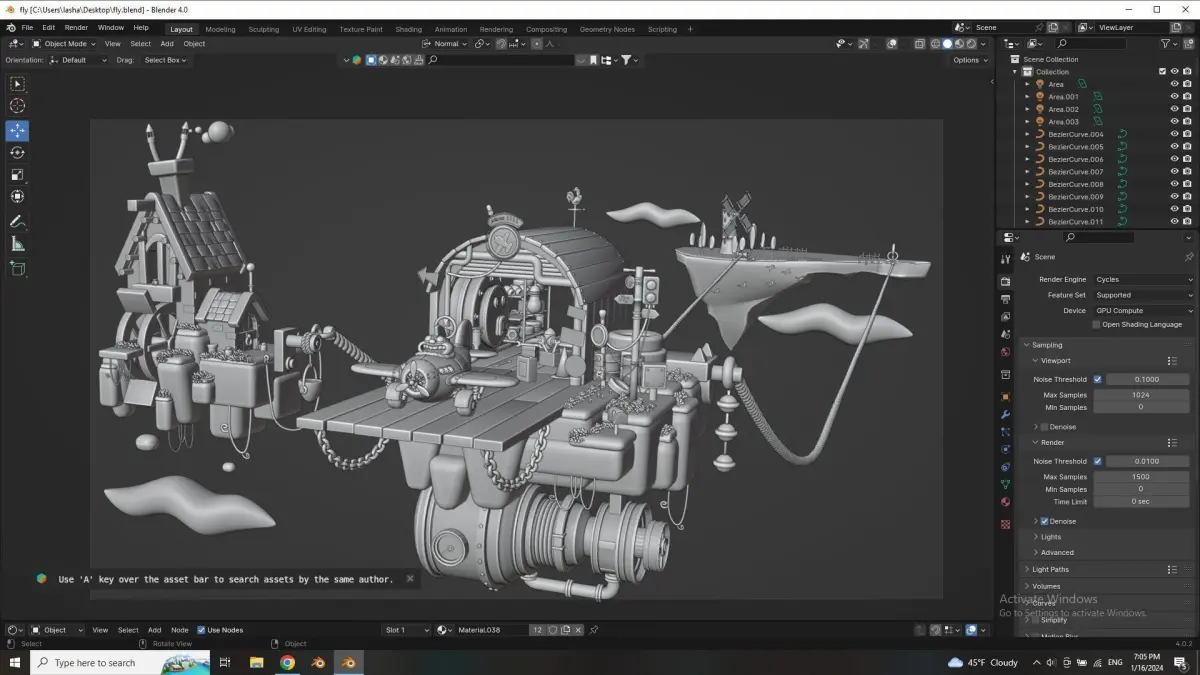Open the node editor Node menu
Viewport: 1200px width, 675px height.
coord(180,630)
